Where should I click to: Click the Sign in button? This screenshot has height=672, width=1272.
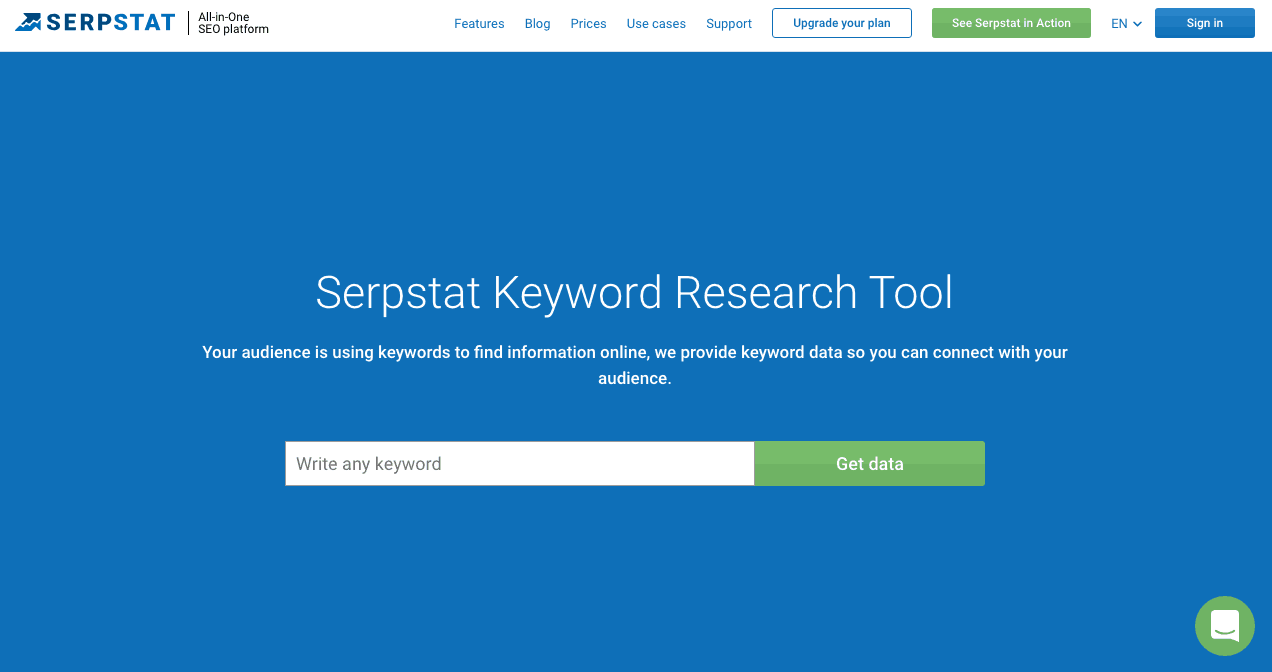click(x=1204, y=23)
